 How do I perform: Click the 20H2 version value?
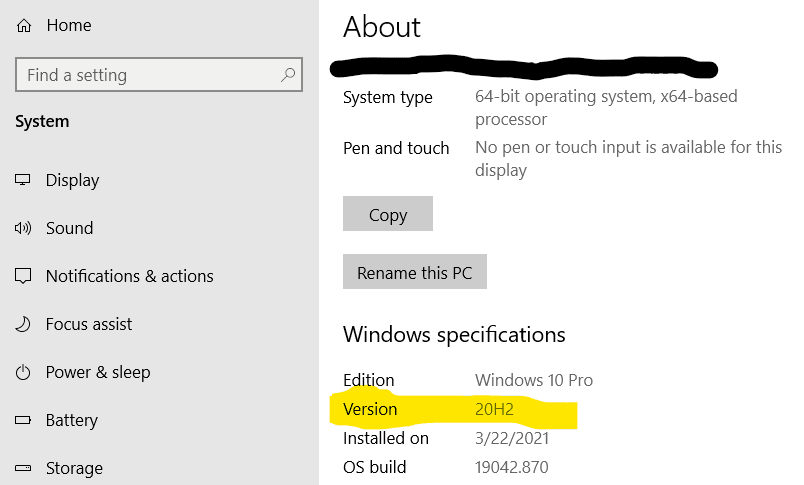coord(494,409)
